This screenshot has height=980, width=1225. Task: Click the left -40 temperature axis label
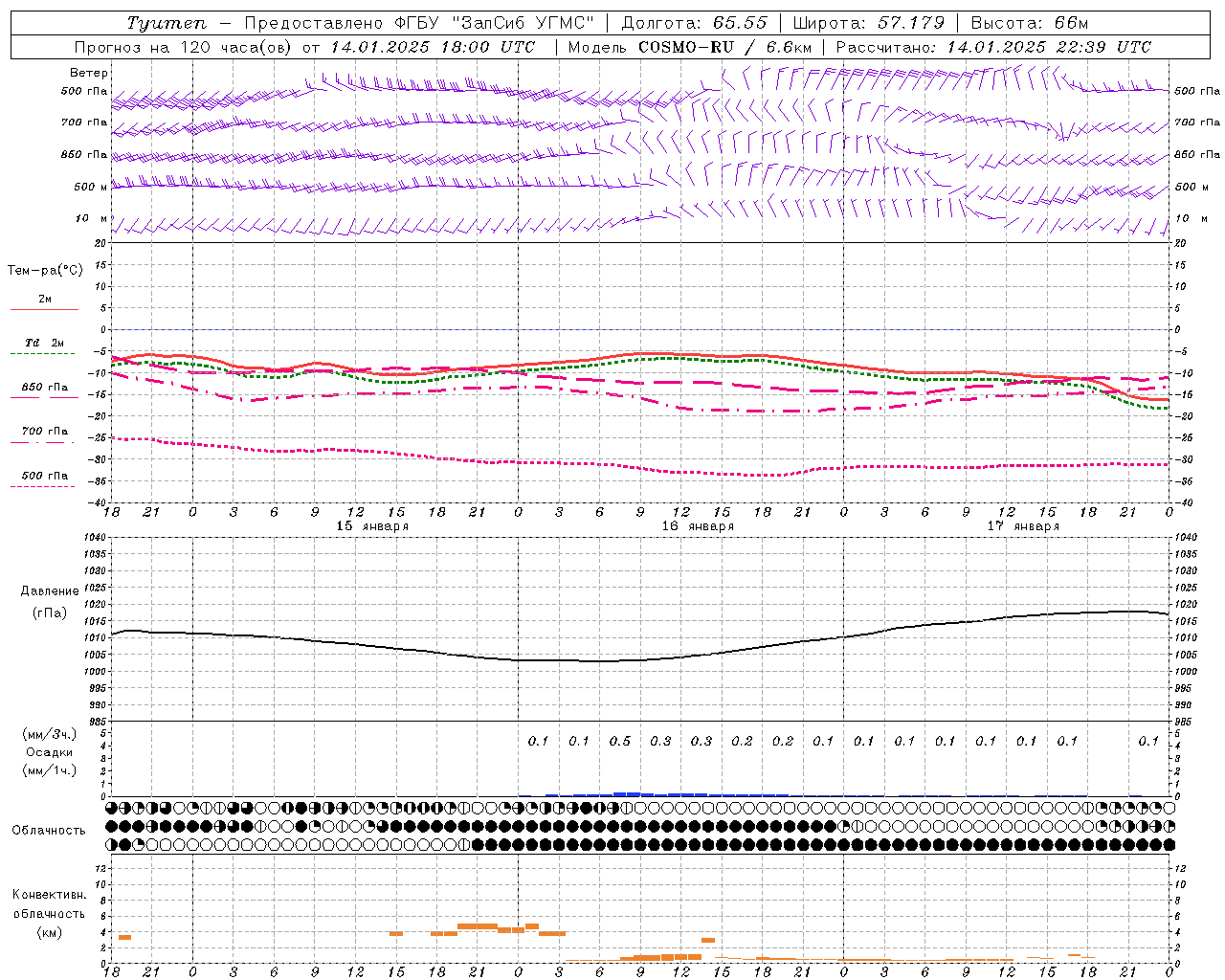pyautogui.click(x=98, y=502)
